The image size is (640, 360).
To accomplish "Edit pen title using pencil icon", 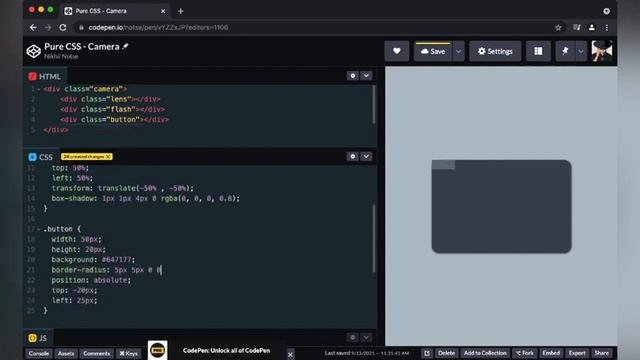I will pyautogui.click(x=125, y=47).
